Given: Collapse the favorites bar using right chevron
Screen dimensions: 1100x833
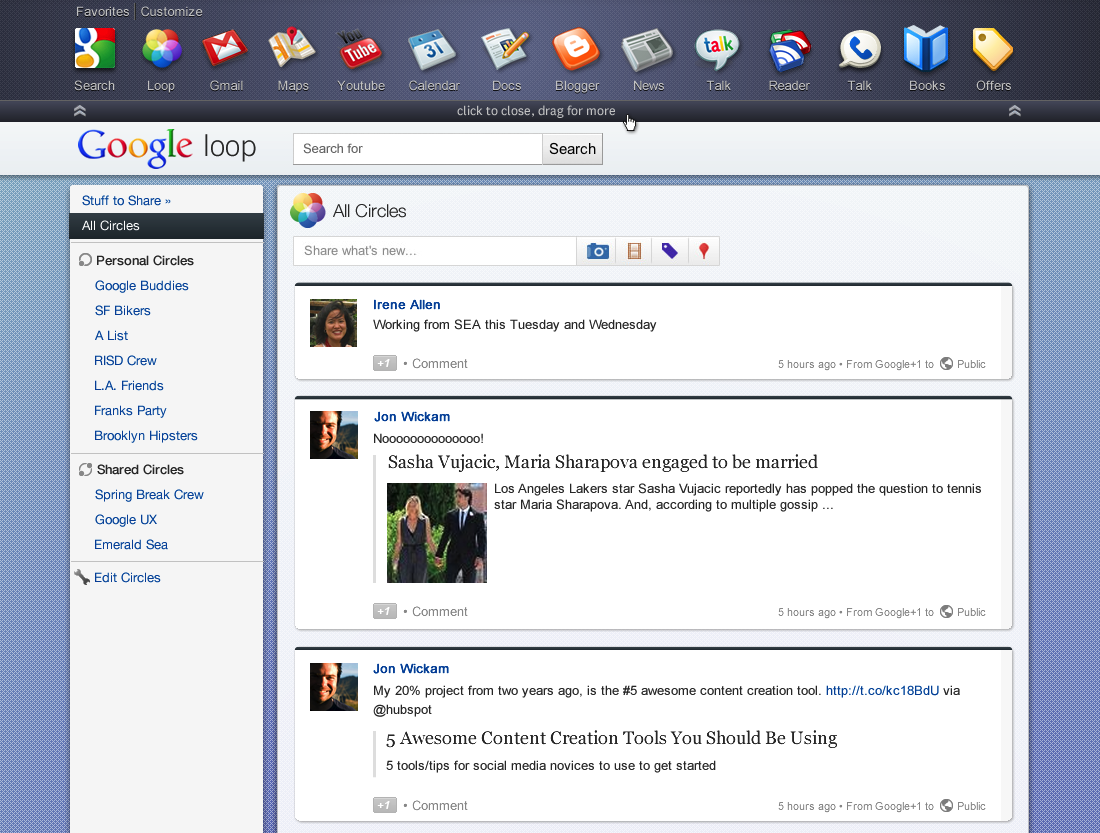Looking at the screenshot, I should click(1014, 111).
